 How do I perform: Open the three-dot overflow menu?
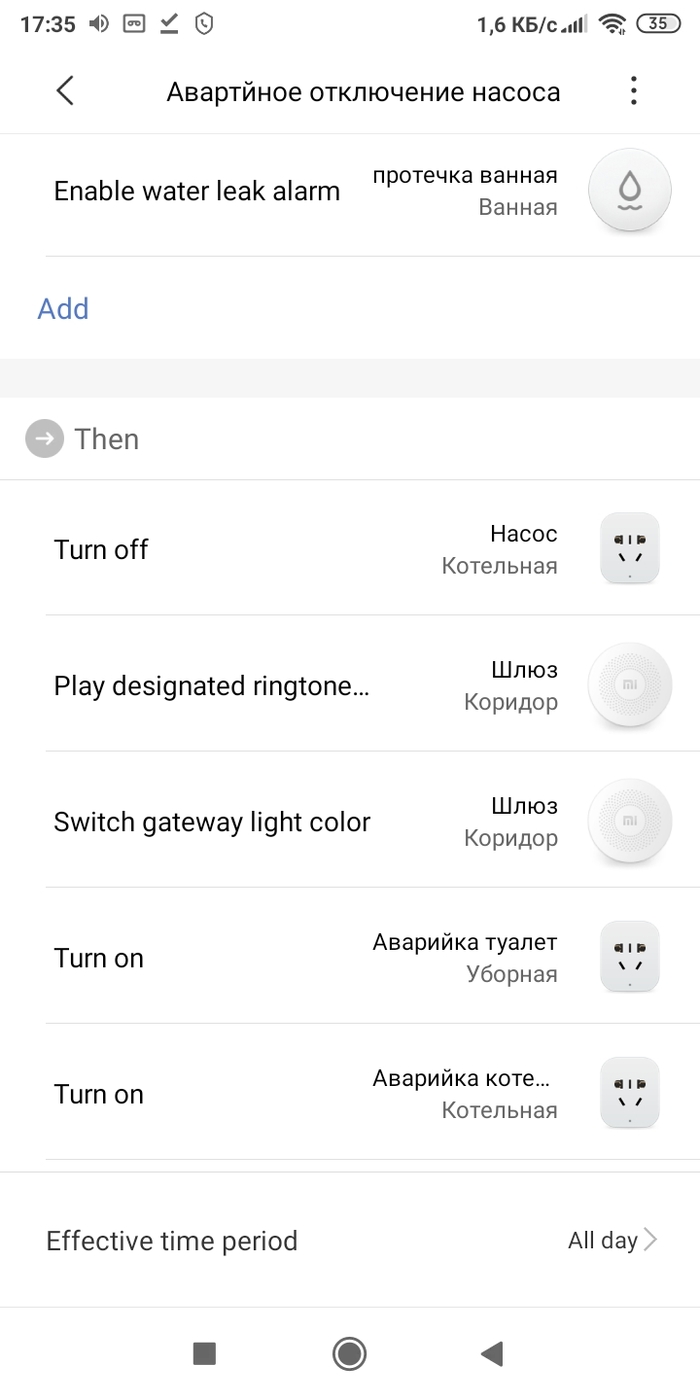pyautogui.click(x=633, y=92)
